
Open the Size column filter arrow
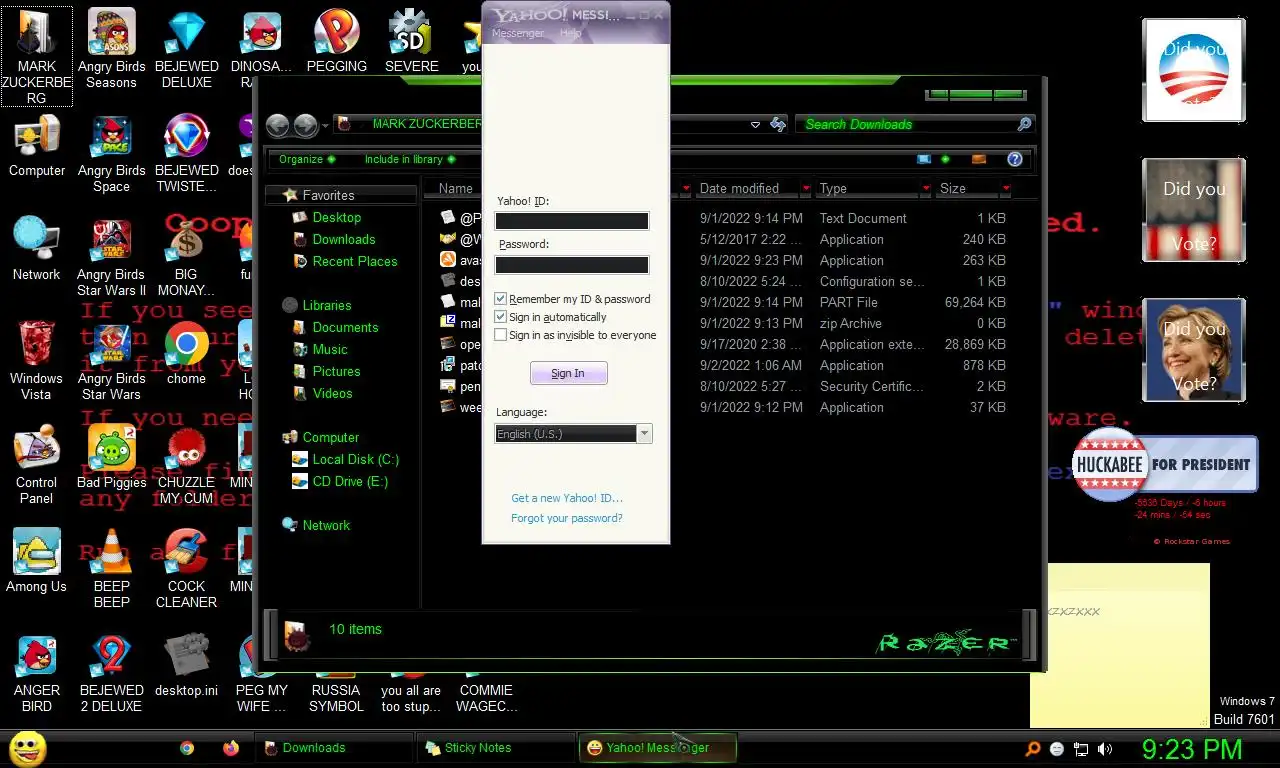click(x=1006, y=188)
